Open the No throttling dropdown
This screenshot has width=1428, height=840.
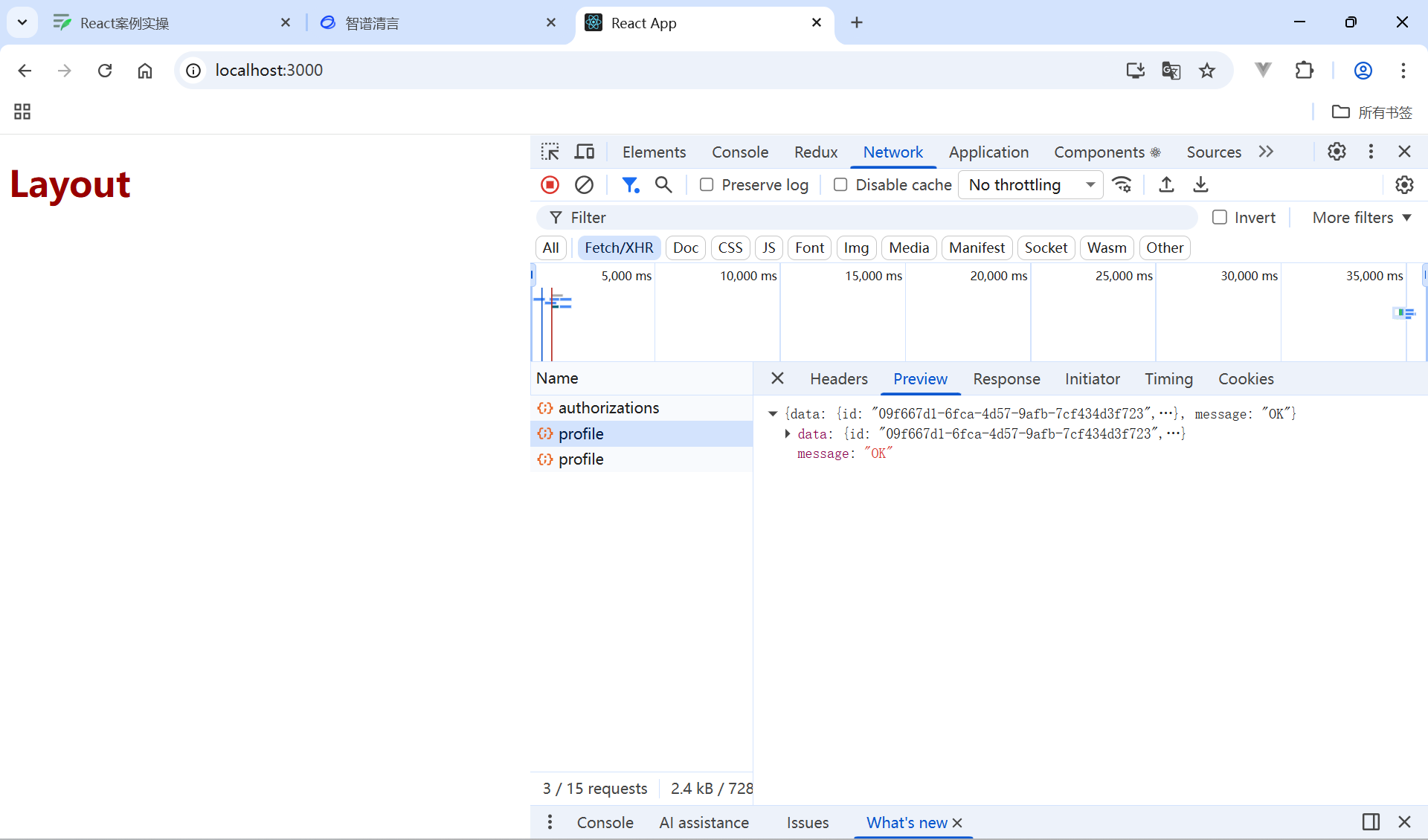1031,184
